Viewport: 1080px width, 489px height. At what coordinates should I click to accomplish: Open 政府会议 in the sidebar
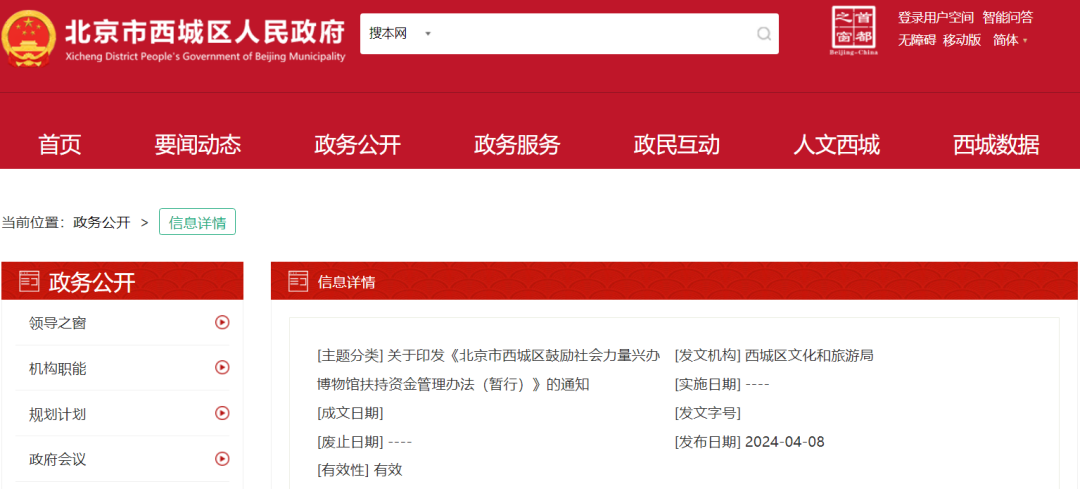click(58, 459)
